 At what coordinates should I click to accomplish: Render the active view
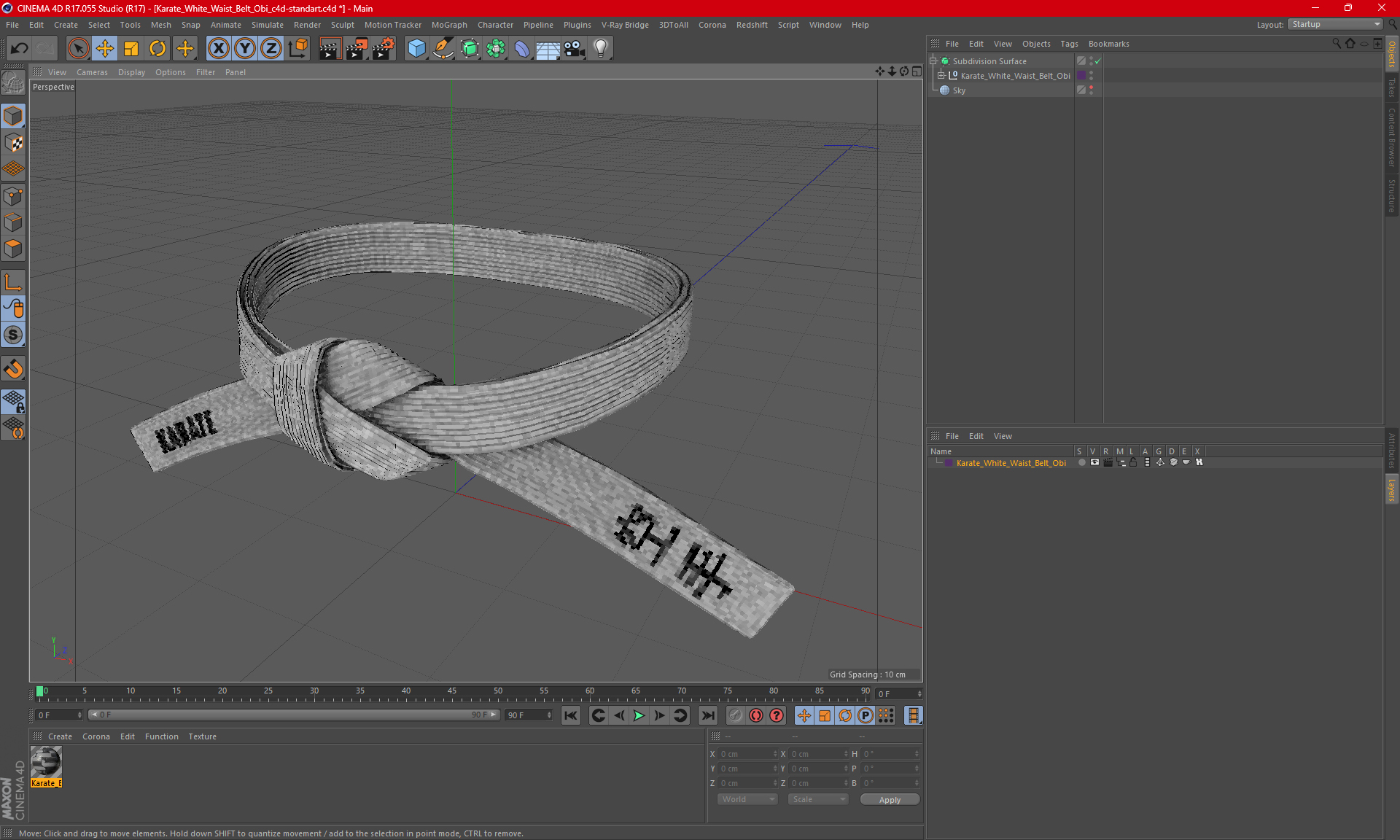tap(330, 48)
